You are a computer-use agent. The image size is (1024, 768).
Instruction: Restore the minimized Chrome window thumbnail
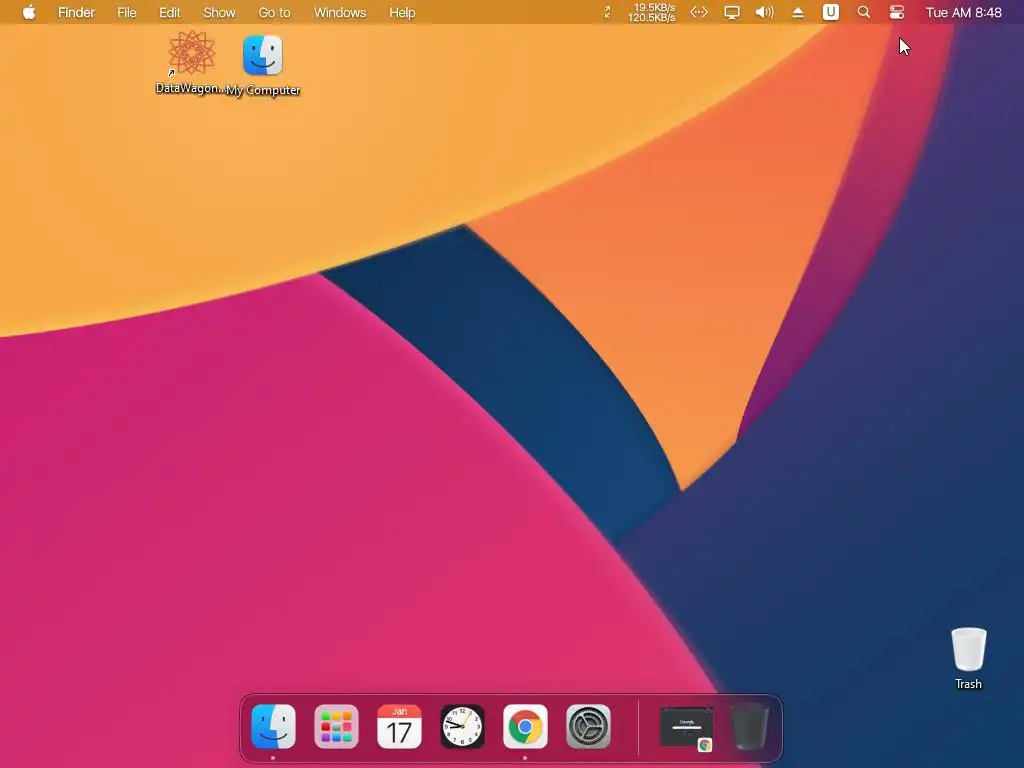coord(686,728)
